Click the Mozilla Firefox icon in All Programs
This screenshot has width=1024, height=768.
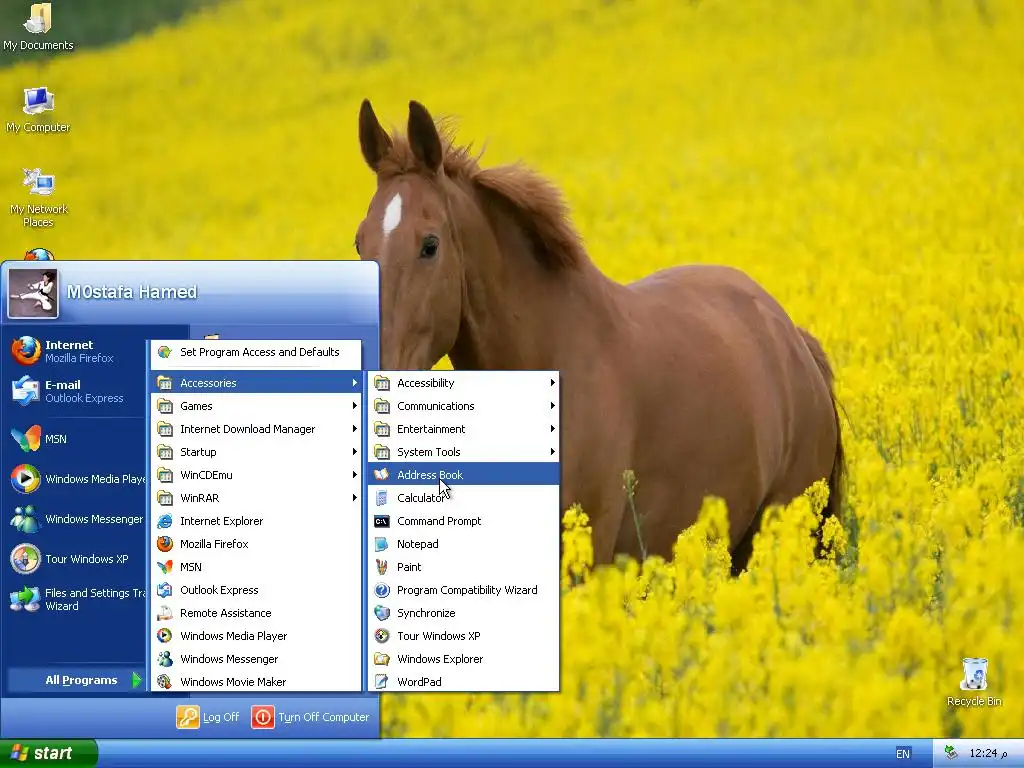(x=165, y=544)
